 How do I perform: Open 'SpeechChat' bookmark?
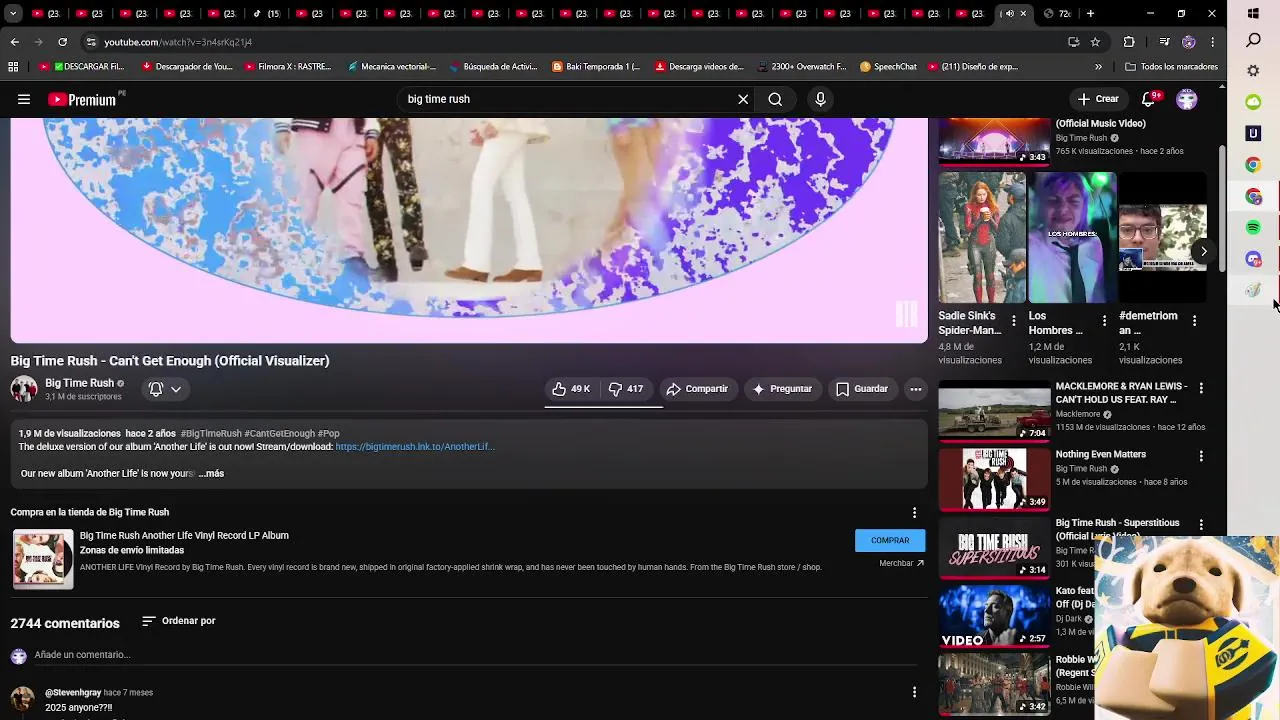pos(888,67)
